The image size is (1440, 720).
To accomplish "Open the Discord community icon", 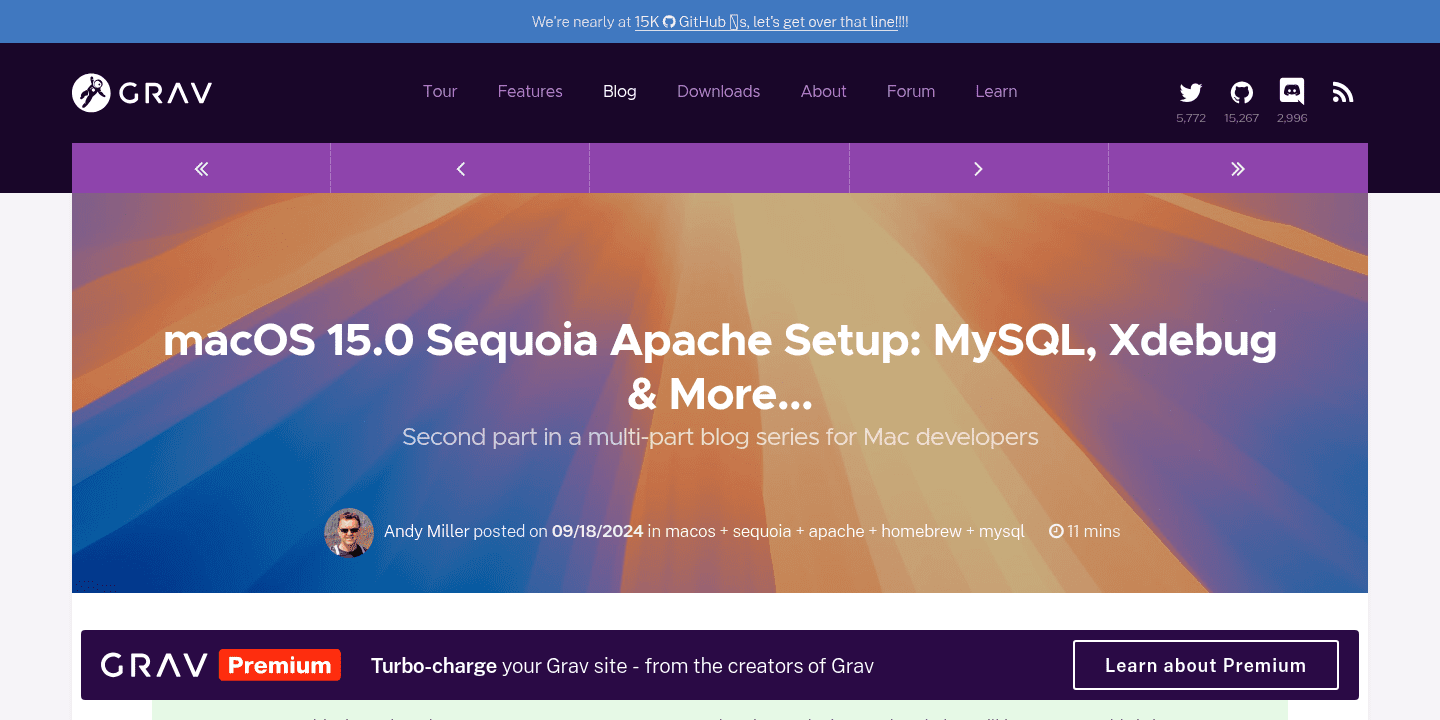I will pyautogui.click(x=1291, y=91).
